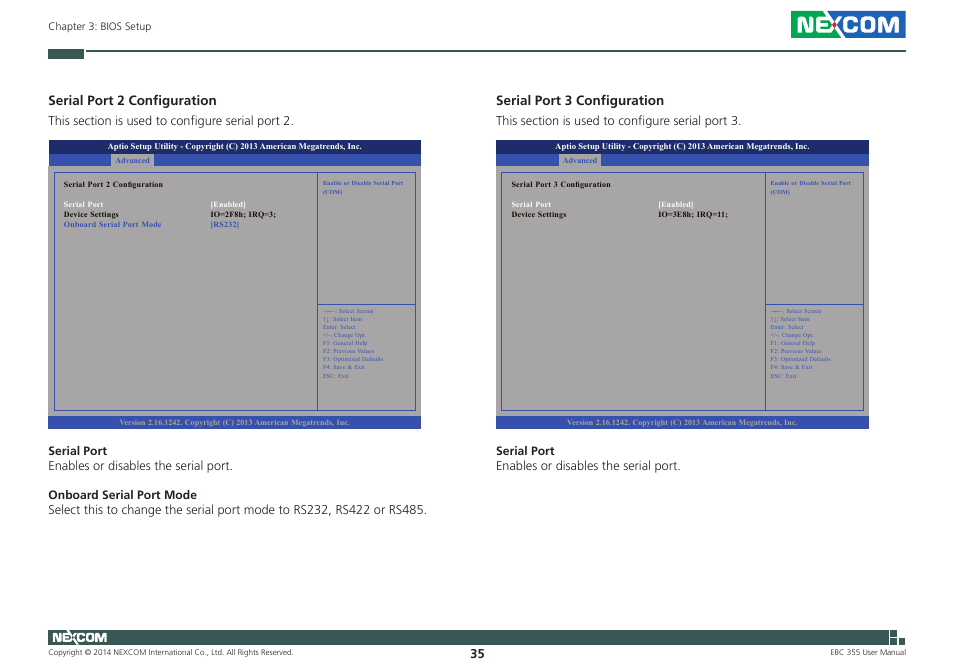Click the IO=3E8h; IRQ=11; value
This screenshot has width=954, height=672.
[x=693, y=214]
